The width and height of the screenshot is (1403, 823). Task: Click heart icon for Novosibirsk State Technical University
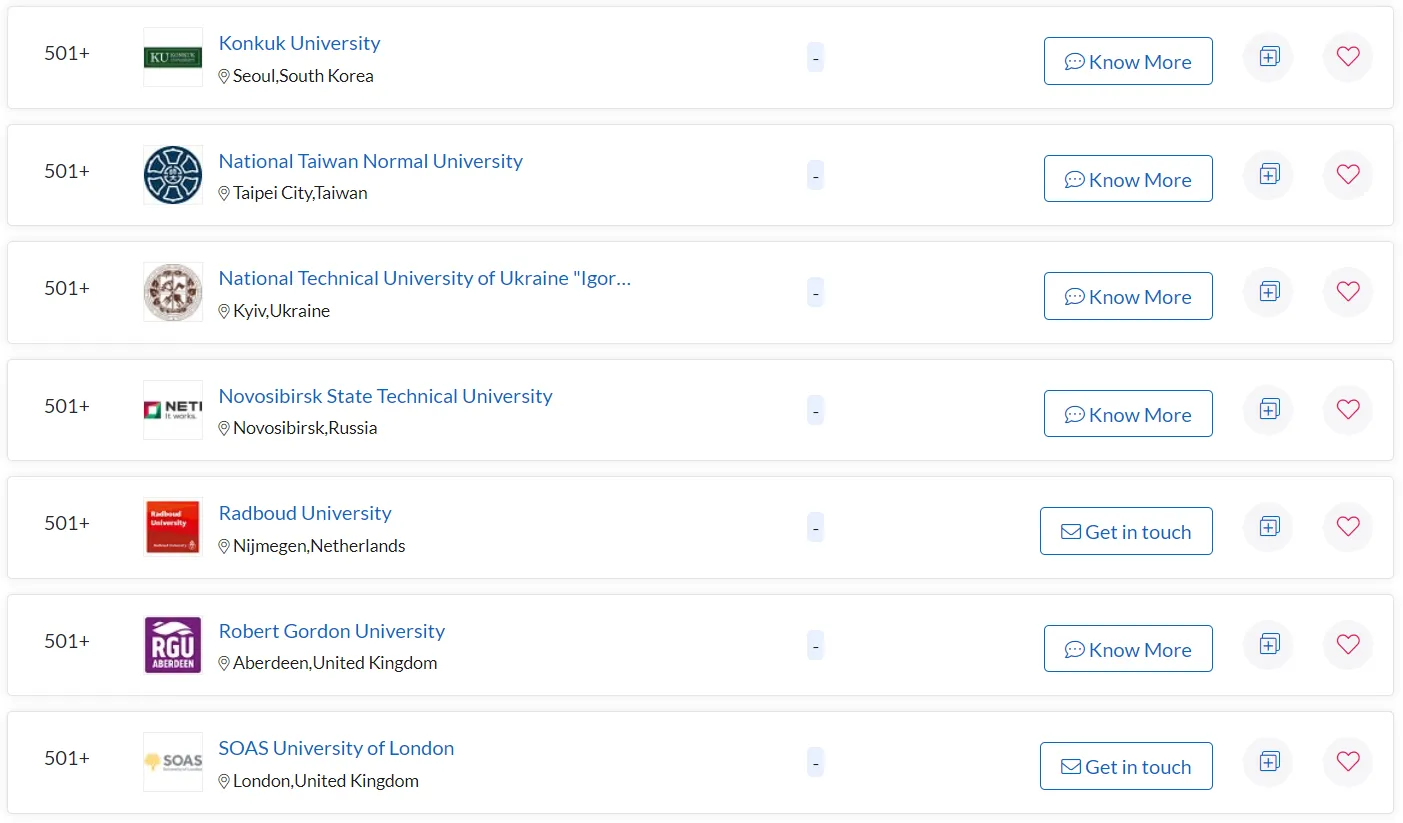pyautogui.click(x=1347, y=409)
